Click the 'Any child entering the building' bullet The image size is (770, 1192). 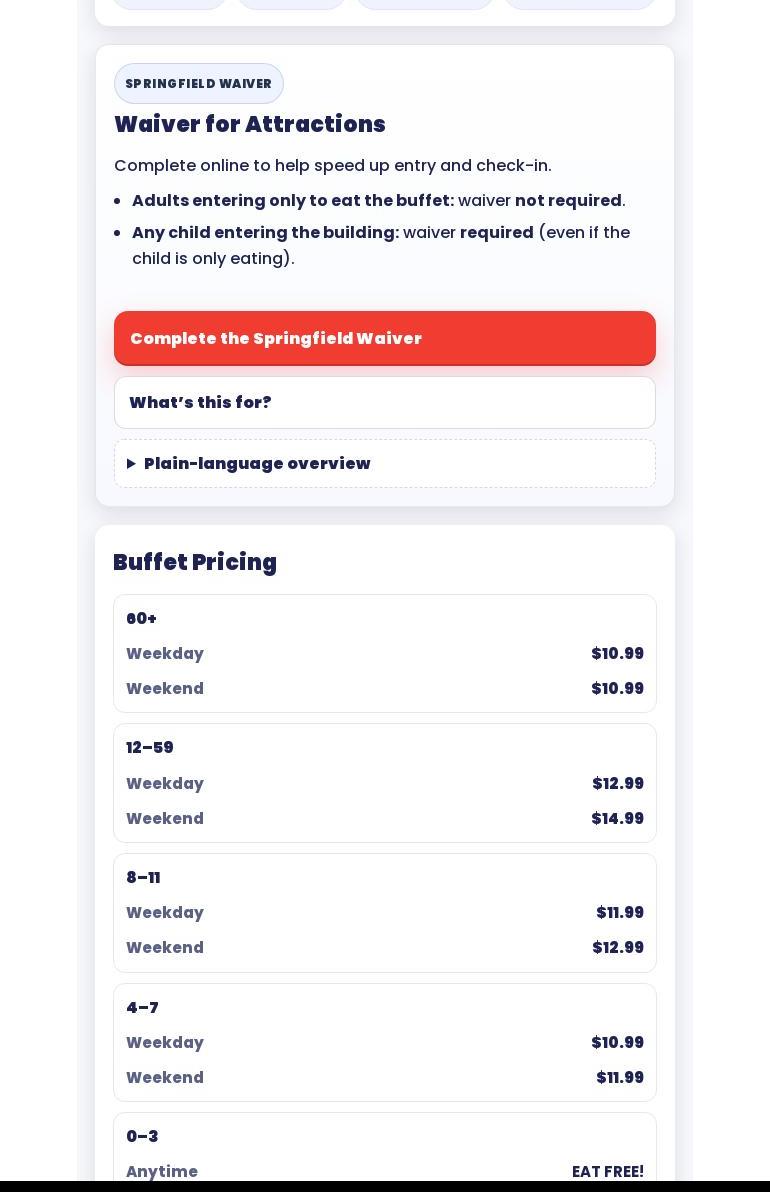point(380,245)
